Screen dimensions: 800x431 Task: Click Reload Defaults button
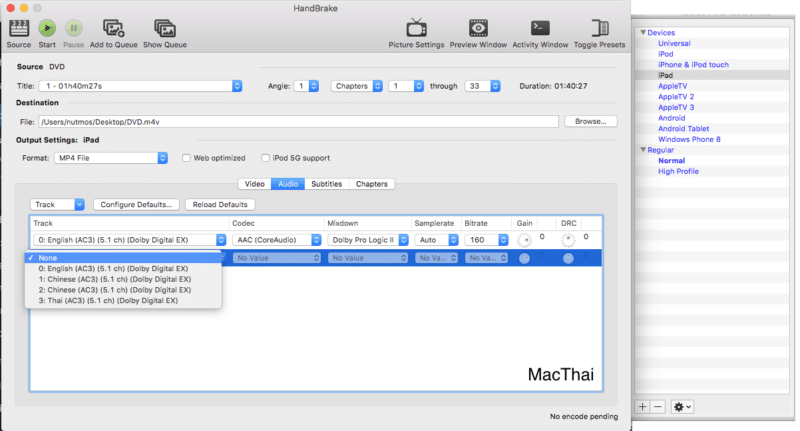(220, 205)
